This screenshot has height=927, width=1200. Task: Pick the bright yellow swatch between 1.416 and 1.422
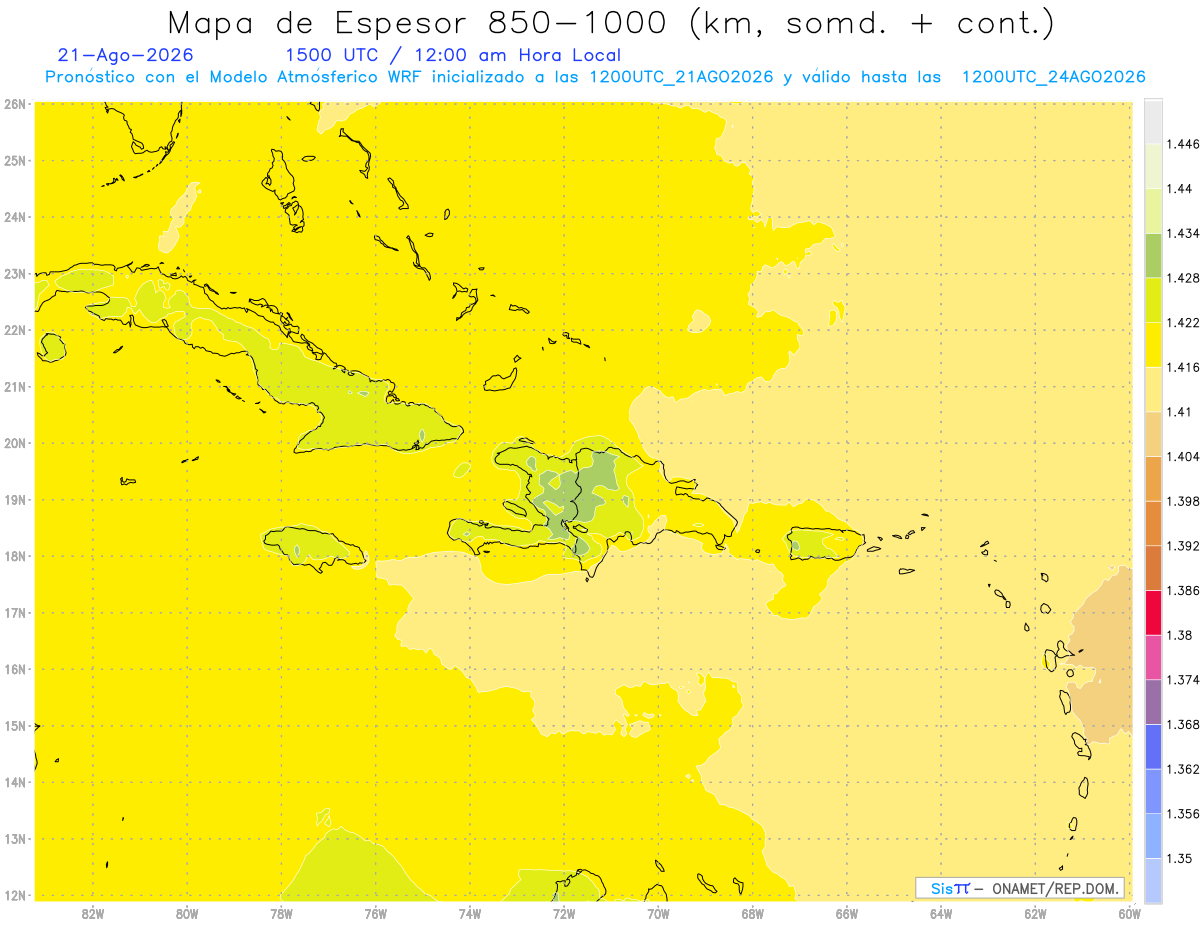(1153, 345)
